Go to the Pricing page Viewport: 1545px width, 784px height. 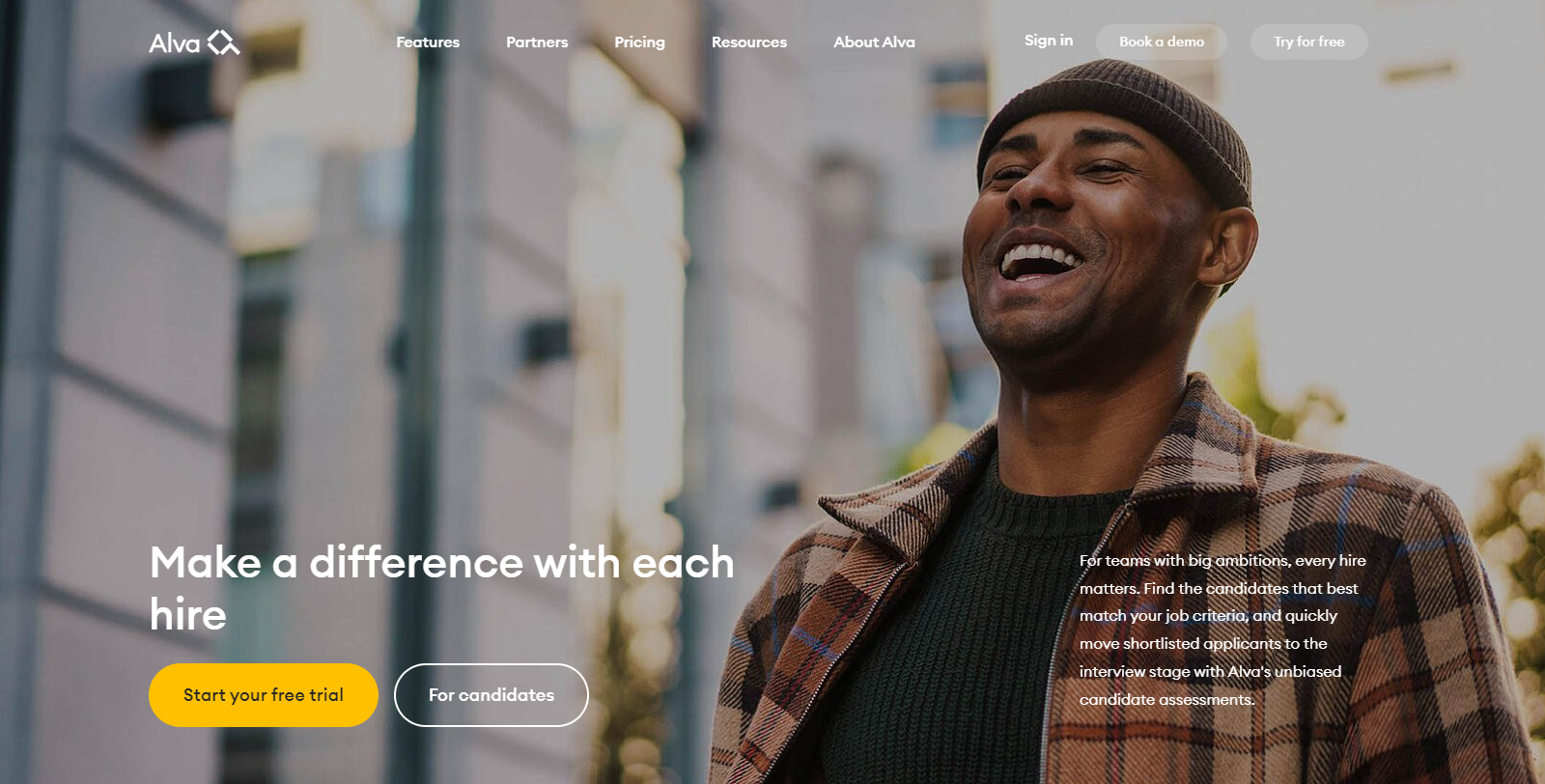pyautogui.click(x=639, y=42)
